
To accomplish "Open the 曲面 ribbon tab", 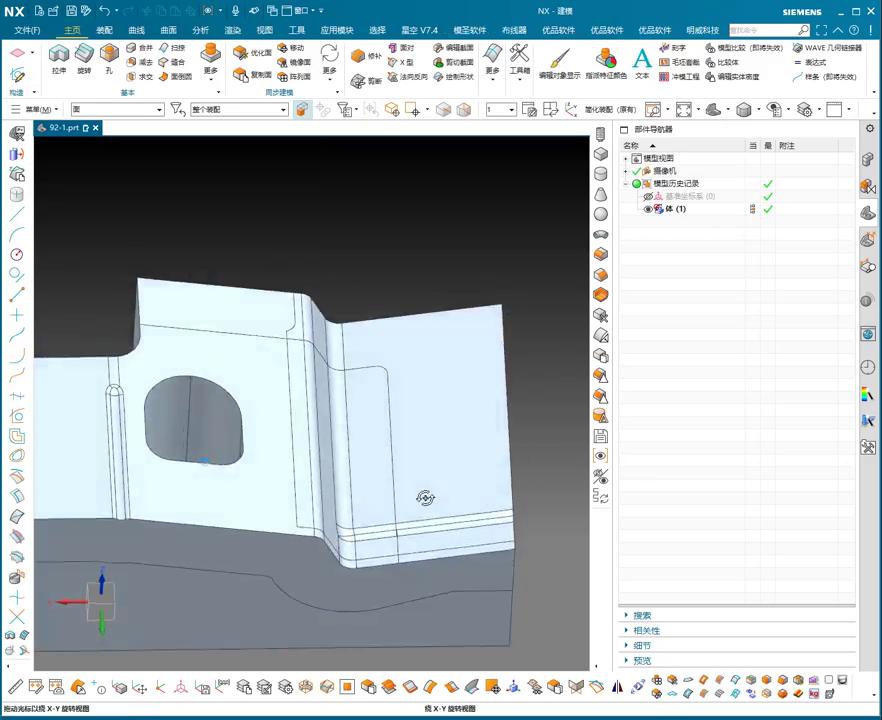I will tap(168, 30).
